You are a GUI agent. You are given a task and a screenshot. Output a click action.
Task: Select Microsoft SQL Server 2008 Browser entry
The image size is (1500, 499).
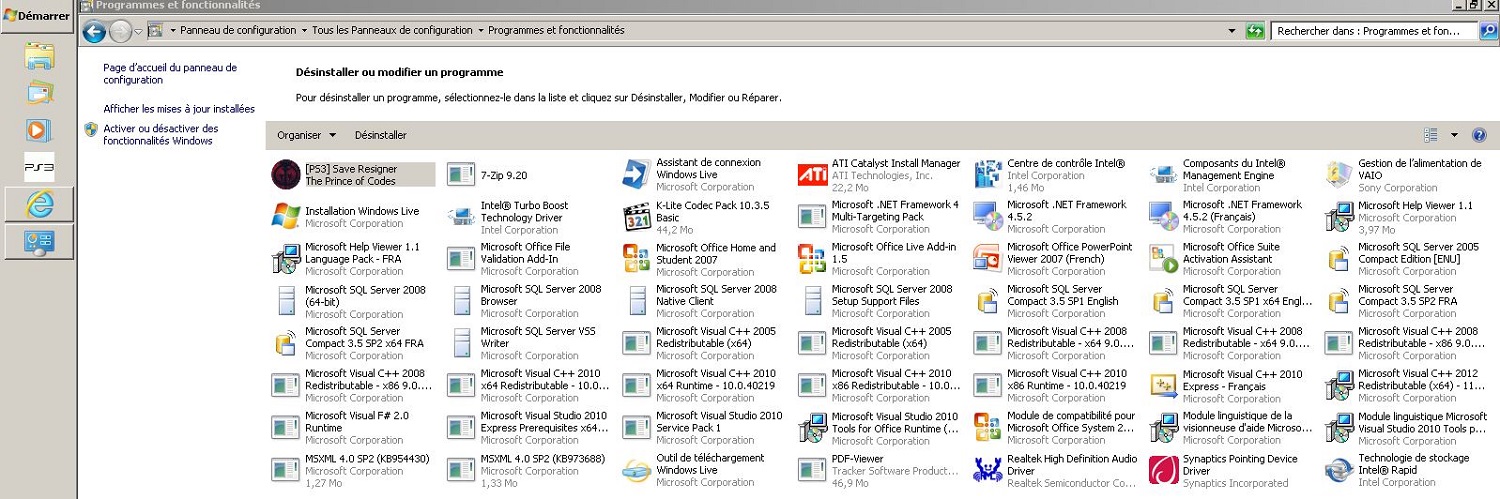coord(527,301)
